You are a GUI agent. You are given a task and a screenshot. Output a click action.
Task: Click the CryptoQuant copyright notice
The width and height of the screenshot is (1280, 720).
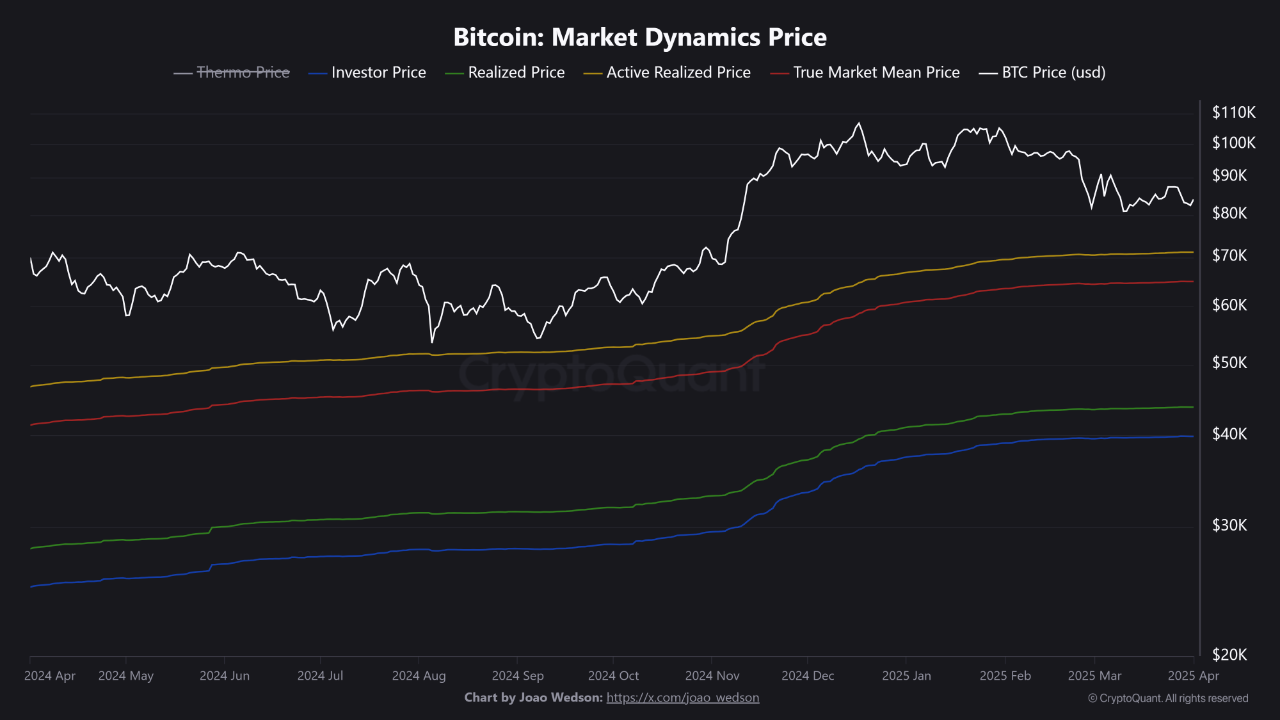click(1168, 698)
